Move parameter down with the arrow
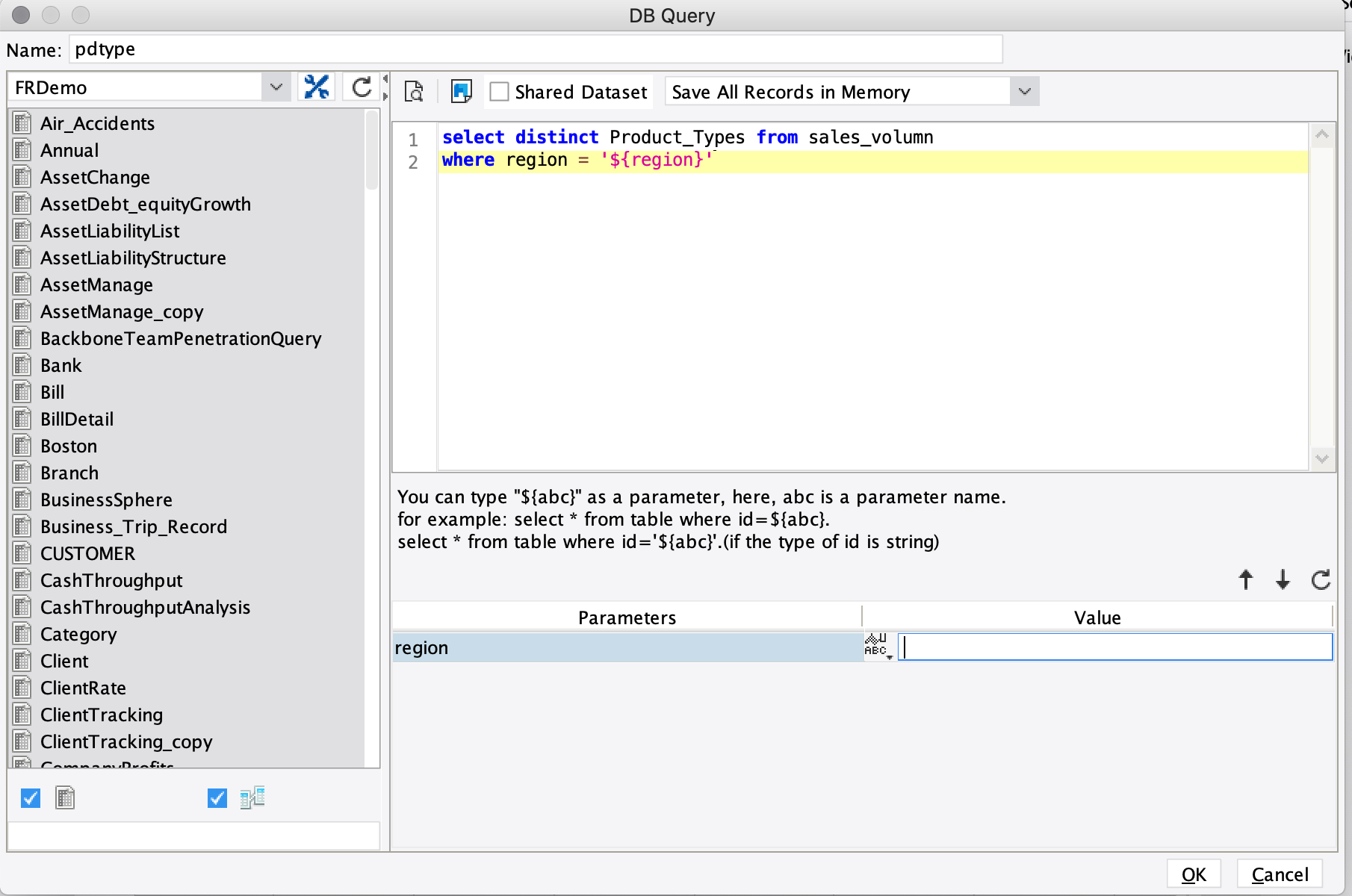1352x896 pixels. 1283,579
